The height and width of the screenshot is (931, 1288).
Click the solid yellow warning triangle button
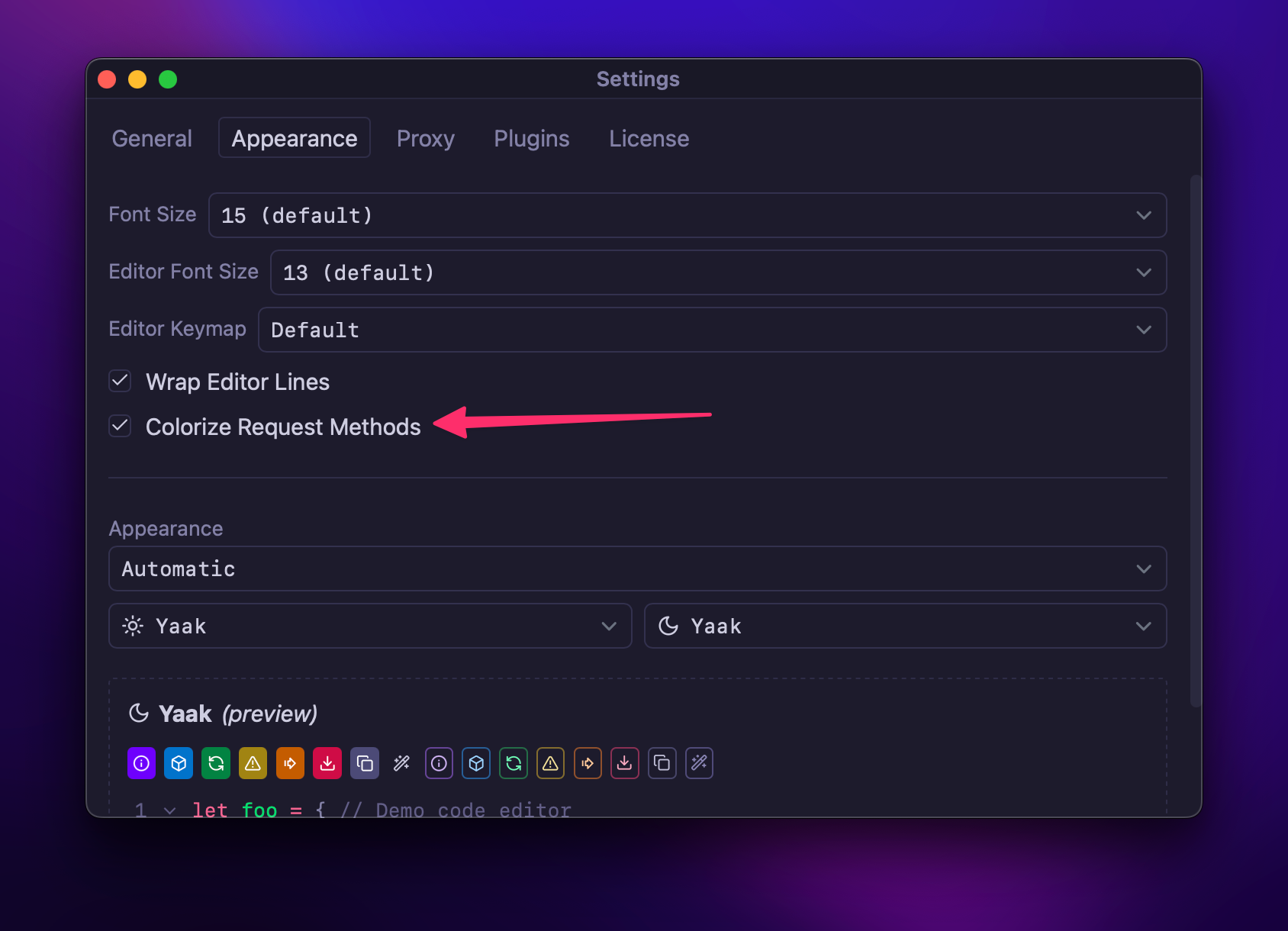(x=253, y=763)
